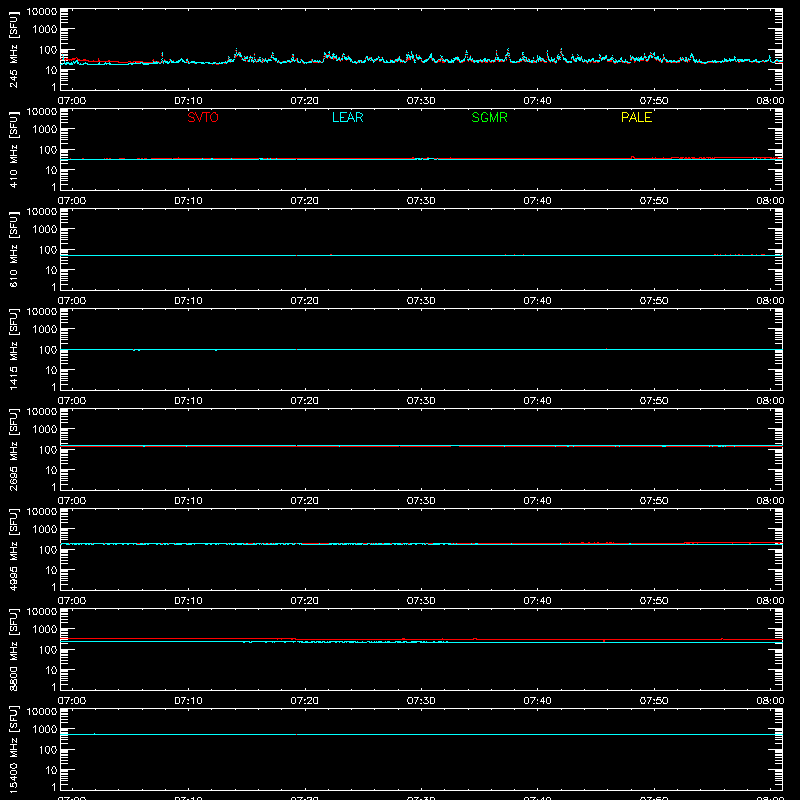Click the red flux trace in the 8800 MHz plot
Screen dimensions: 800x800
click(x=421, y=639)
